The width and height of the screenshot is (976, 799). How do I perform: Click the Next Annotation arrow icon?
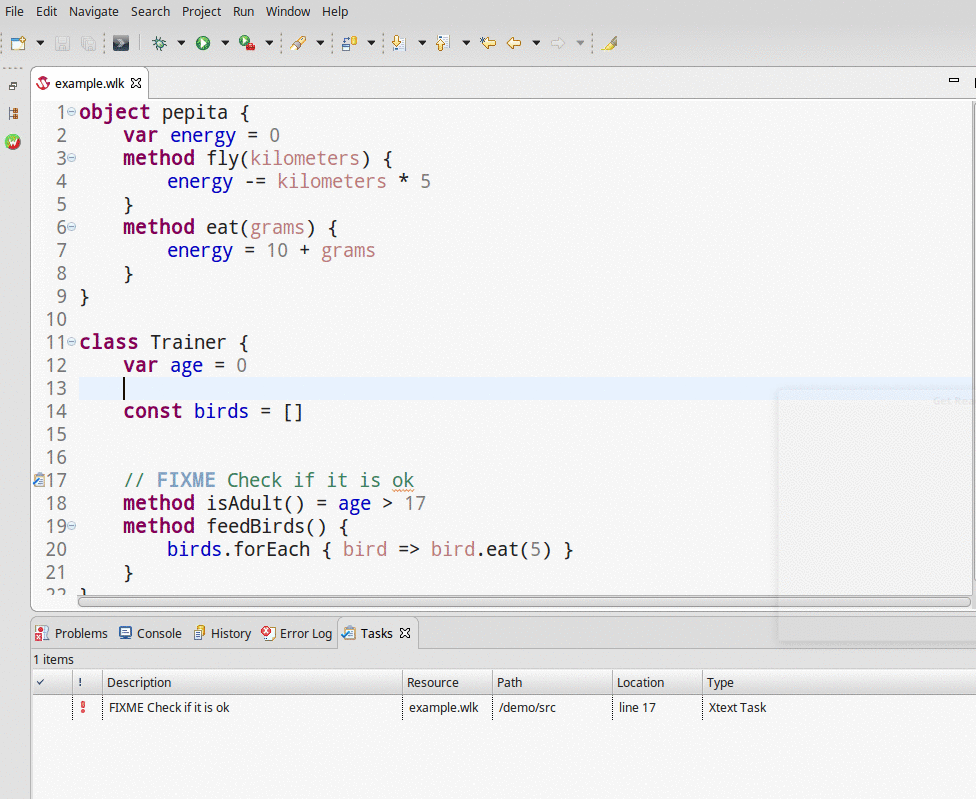click(x=398, y=43)
